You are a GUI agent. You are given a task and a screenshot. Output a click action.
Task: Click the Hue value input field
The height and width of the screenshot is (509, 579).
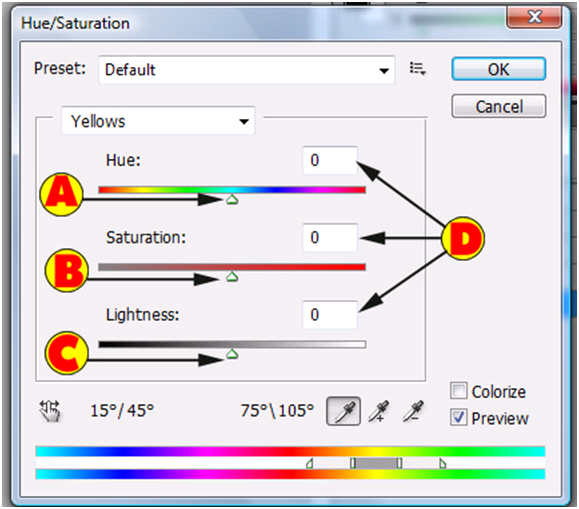coord(330,160)
